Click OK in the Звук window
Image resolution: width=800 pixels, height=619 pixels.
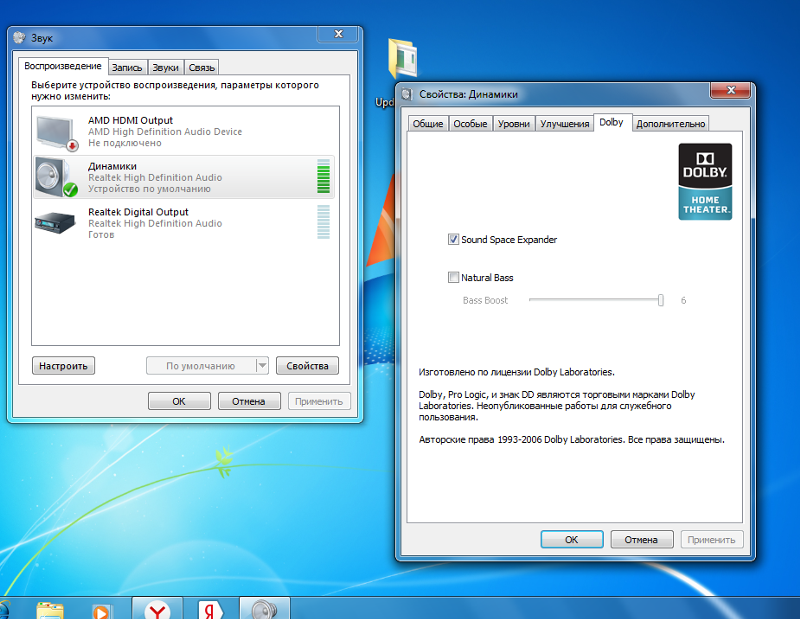[x=179, y=401]
